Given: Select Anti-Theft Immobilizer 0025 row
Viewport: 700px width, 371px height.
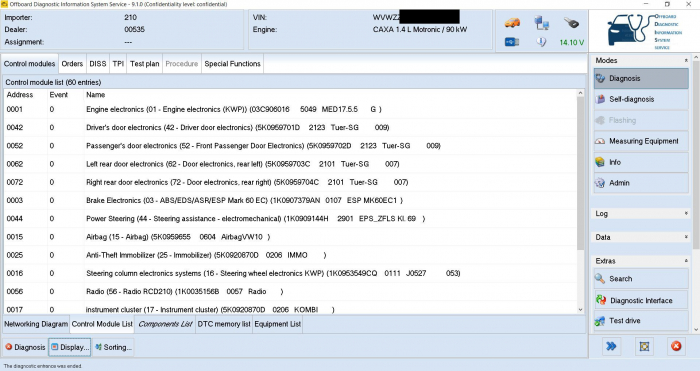Looking at the screenshot, I should [x=290, y=255].
